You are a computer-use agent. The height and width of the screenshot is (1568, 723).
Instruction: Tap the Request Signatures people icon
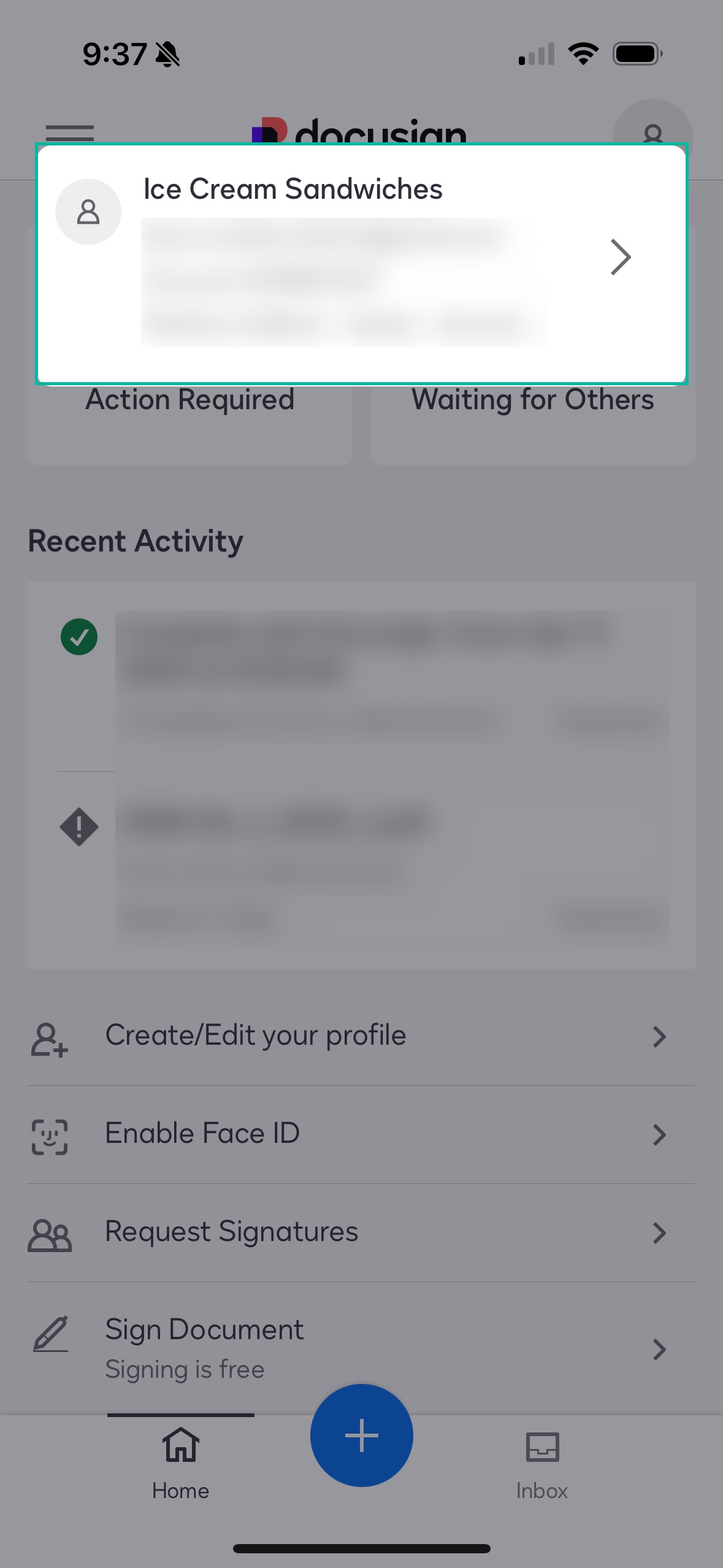(49, 1234)
